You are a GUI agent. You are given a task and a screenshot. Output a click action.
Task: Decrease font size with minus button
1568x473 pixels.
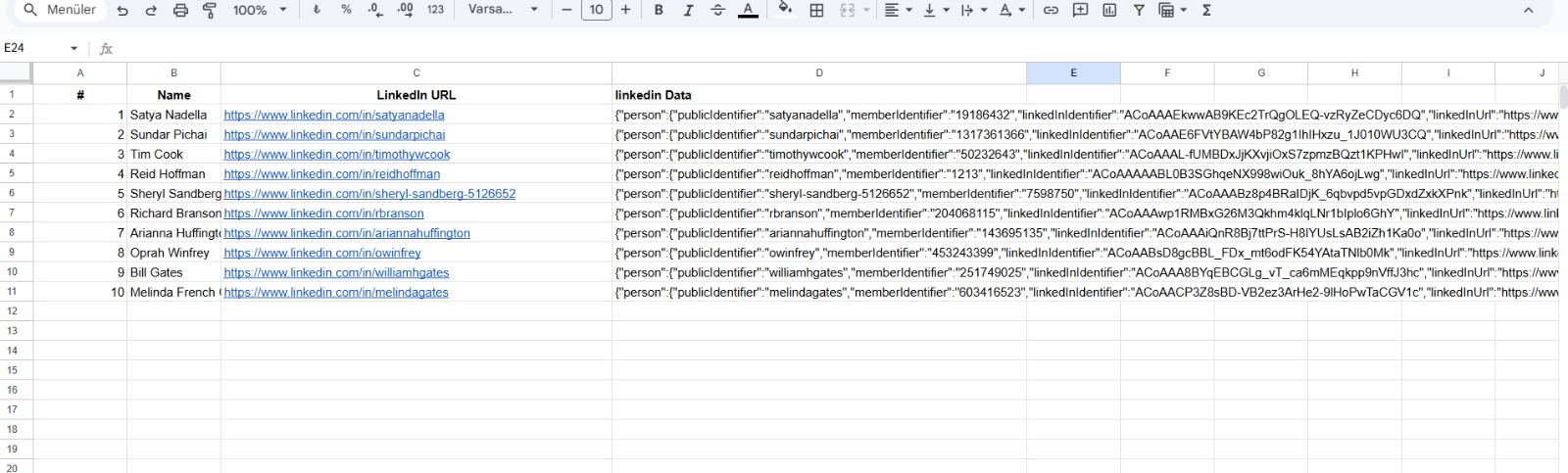pos(566,10)
